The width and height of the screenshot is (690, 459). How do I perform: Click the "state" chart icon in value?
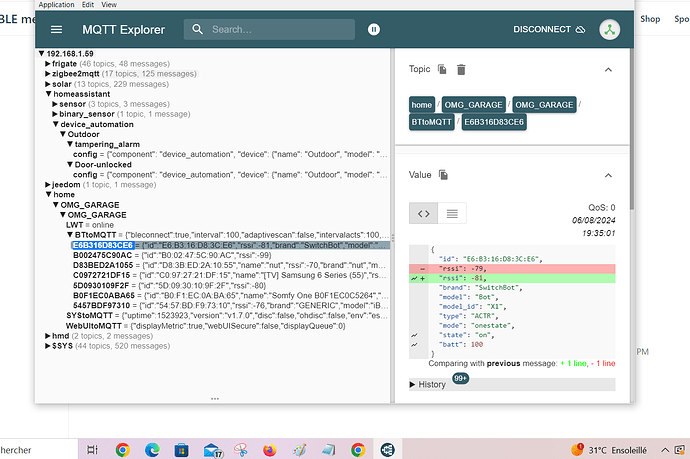[414, 335]
